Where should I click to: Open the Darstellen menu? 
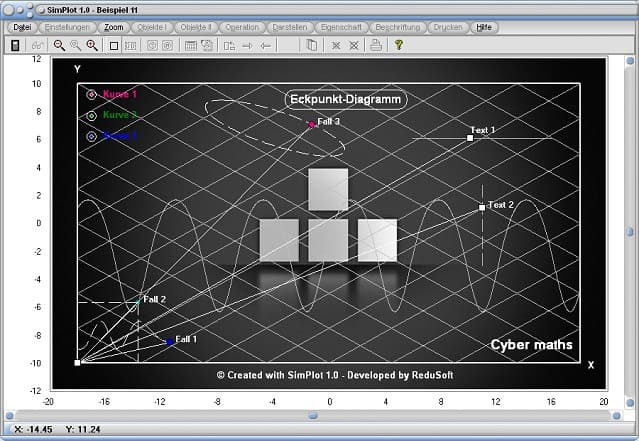[290, 27]
